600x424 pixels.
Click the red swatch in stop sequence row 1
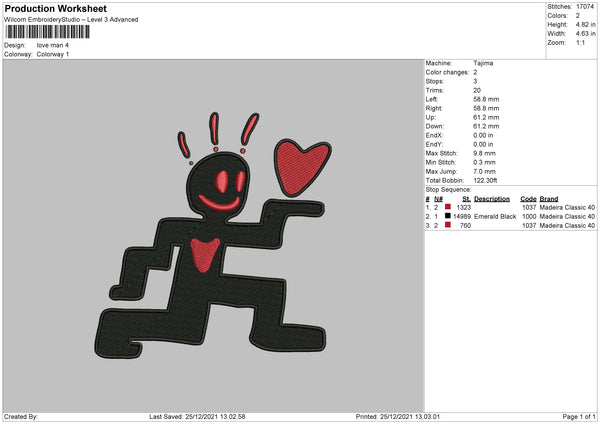(448, 207)
